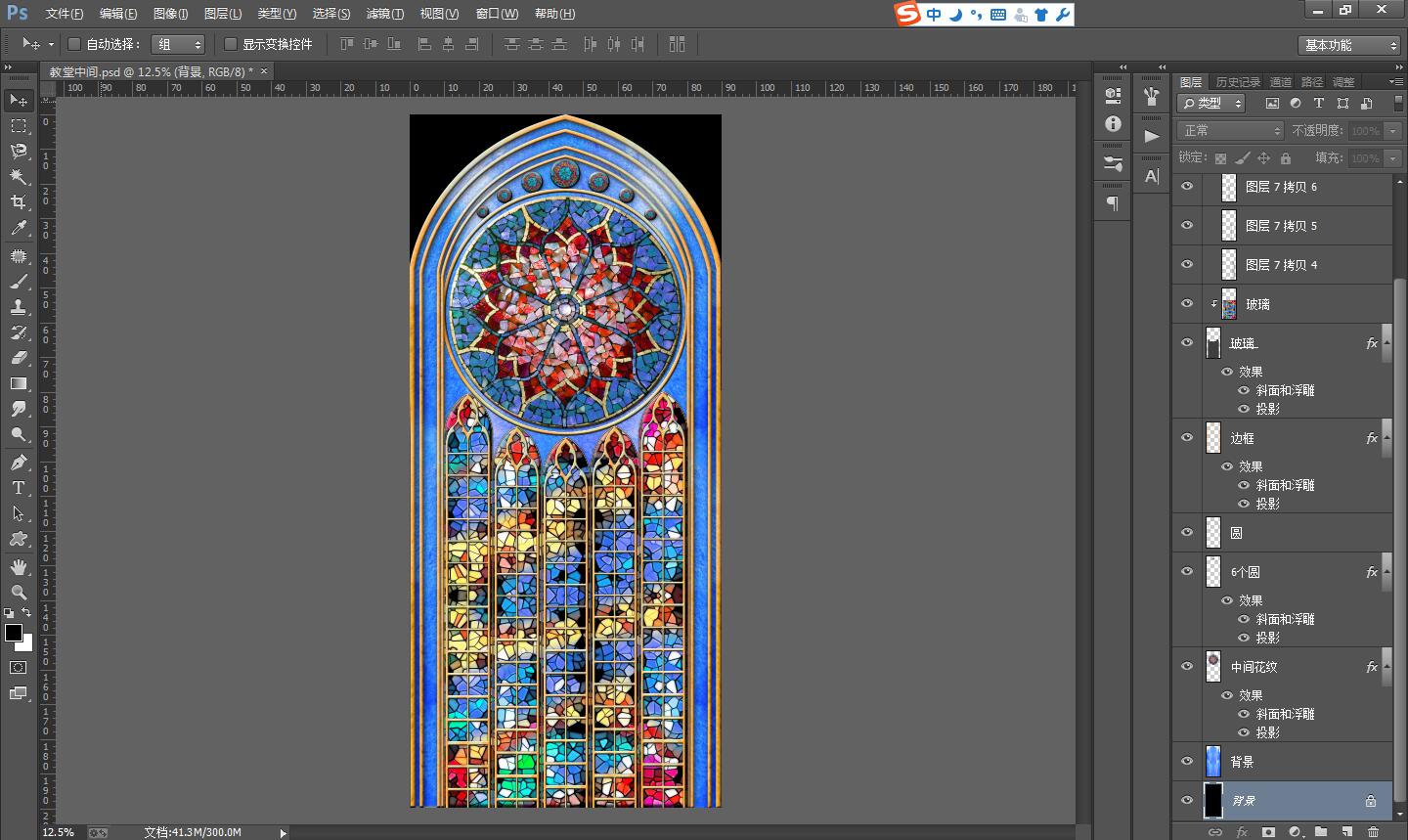
Task: Hide the 中间花纹 layer
Action: click(x=1187, y=666)
